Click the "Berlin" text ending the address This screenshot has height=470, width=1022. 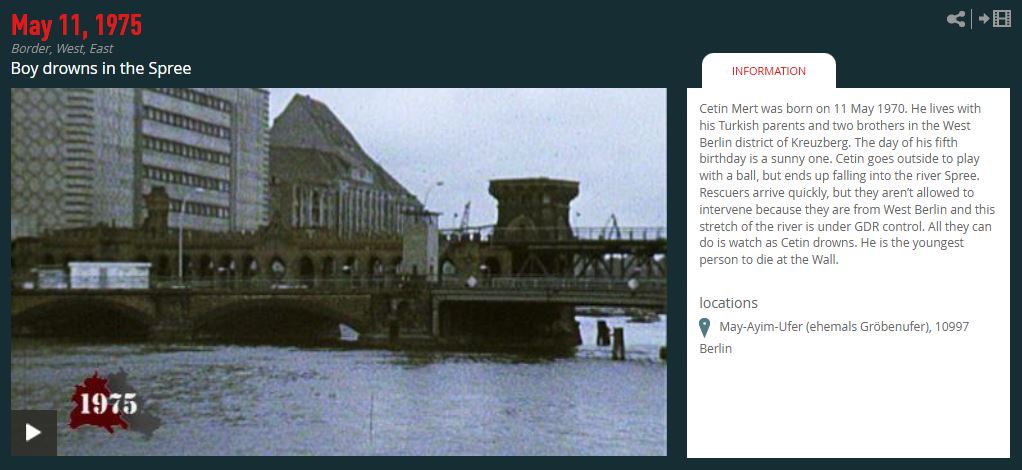tap(716, 349)
